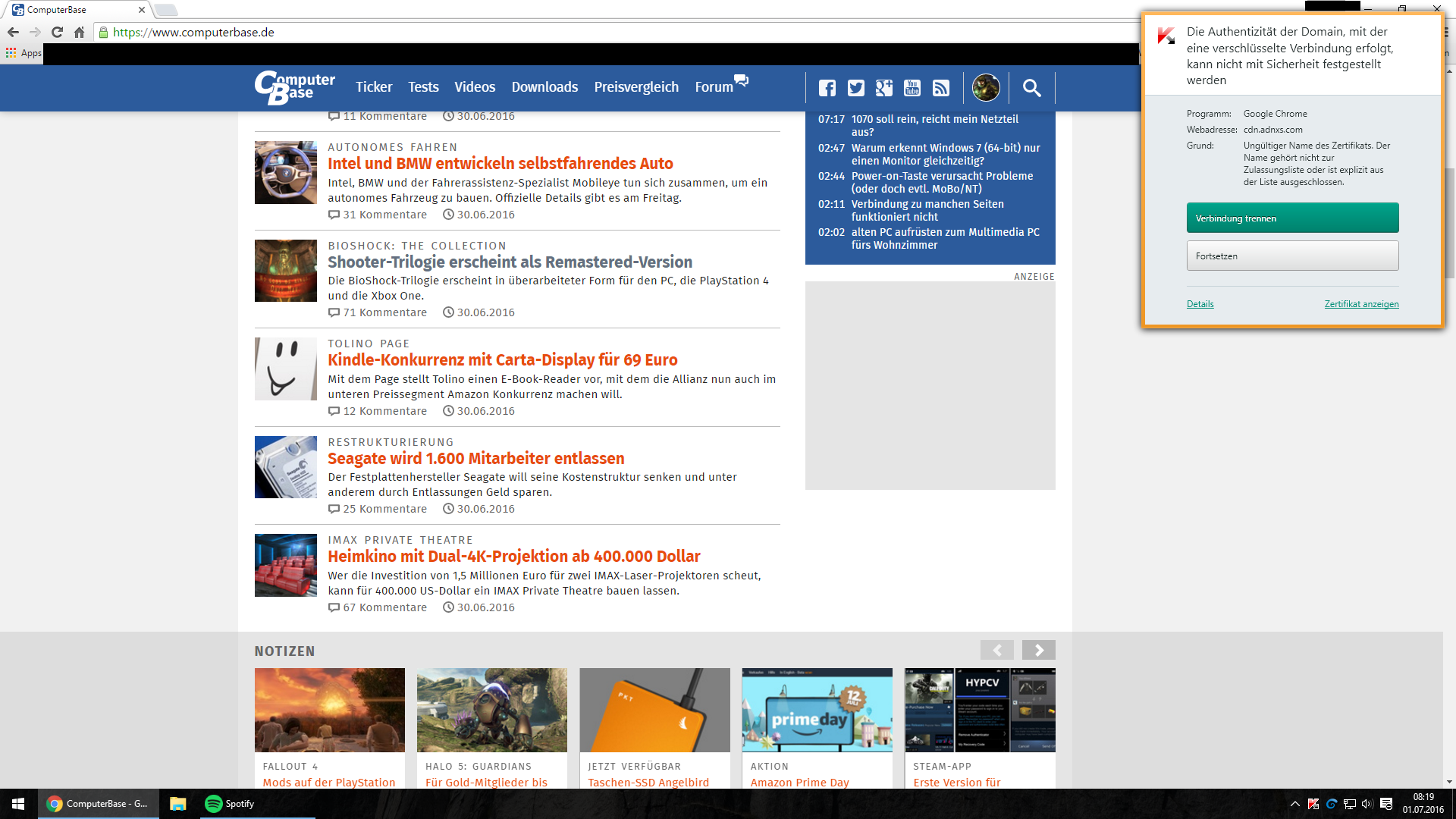Go to Chrome home page icon

79,32
